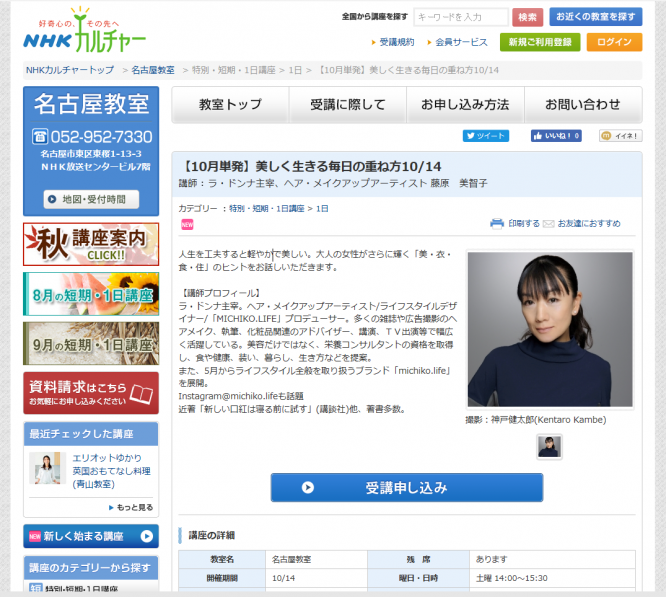Viewport: 666px width, 597px height.
Task: Click the 新規ご利用登録 button
Action: coord(540,42)
